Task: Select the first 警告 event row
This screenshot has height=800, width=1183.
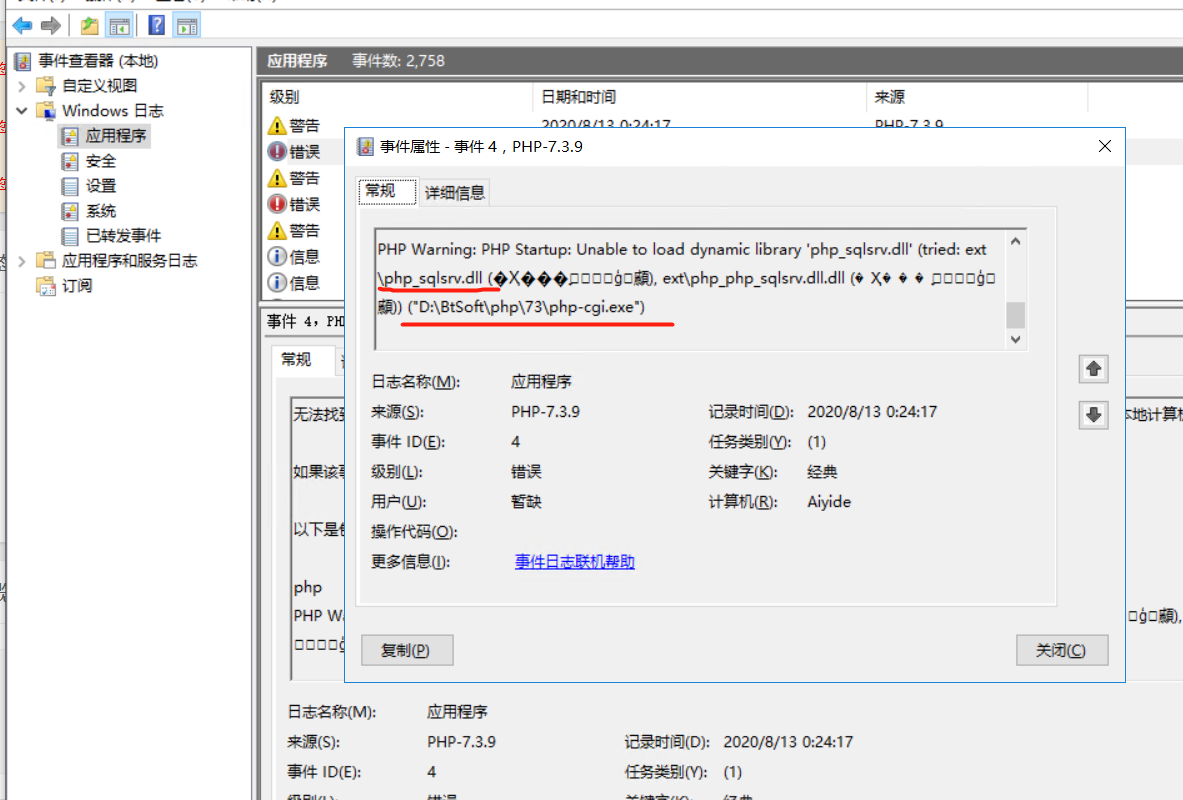Action: click(x=304, y=125)
